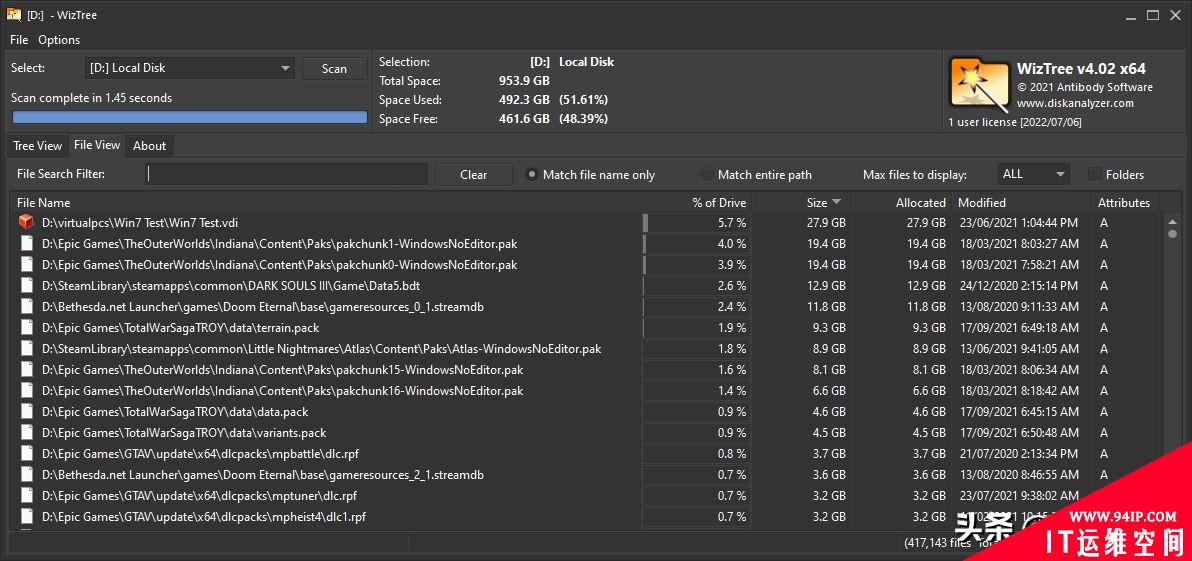Screen dimensions: 1192x561
Task: Click file icon for pakchunk16-WindowsNoEditor.pak
Action: point(27,391)
